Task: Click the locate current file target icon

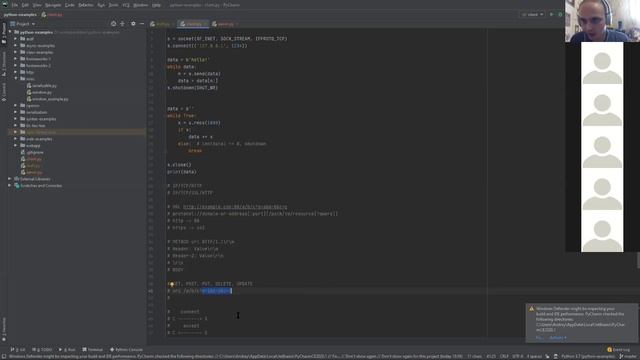Action: (x=113, y=24)
